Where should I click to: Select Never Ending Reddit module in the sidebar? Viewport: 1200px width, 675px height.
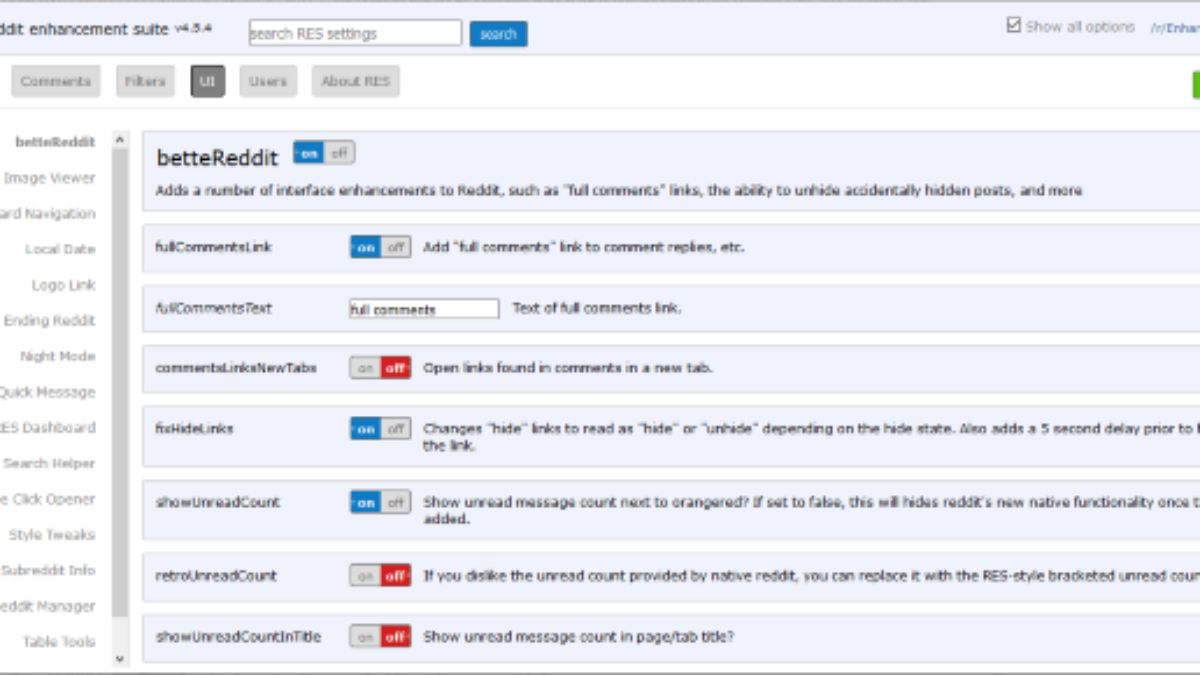[x=49, y=320]
